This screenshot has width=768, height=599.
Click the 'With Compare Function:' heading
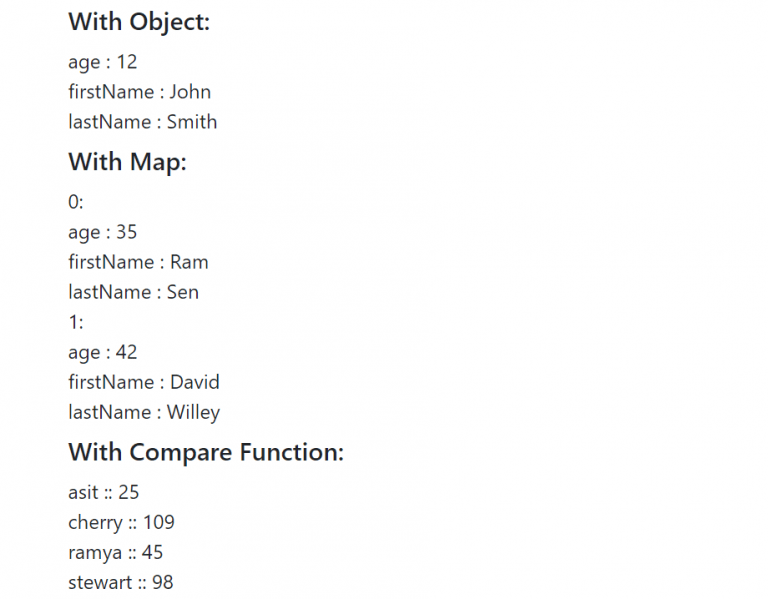click(x=206, y=452)
